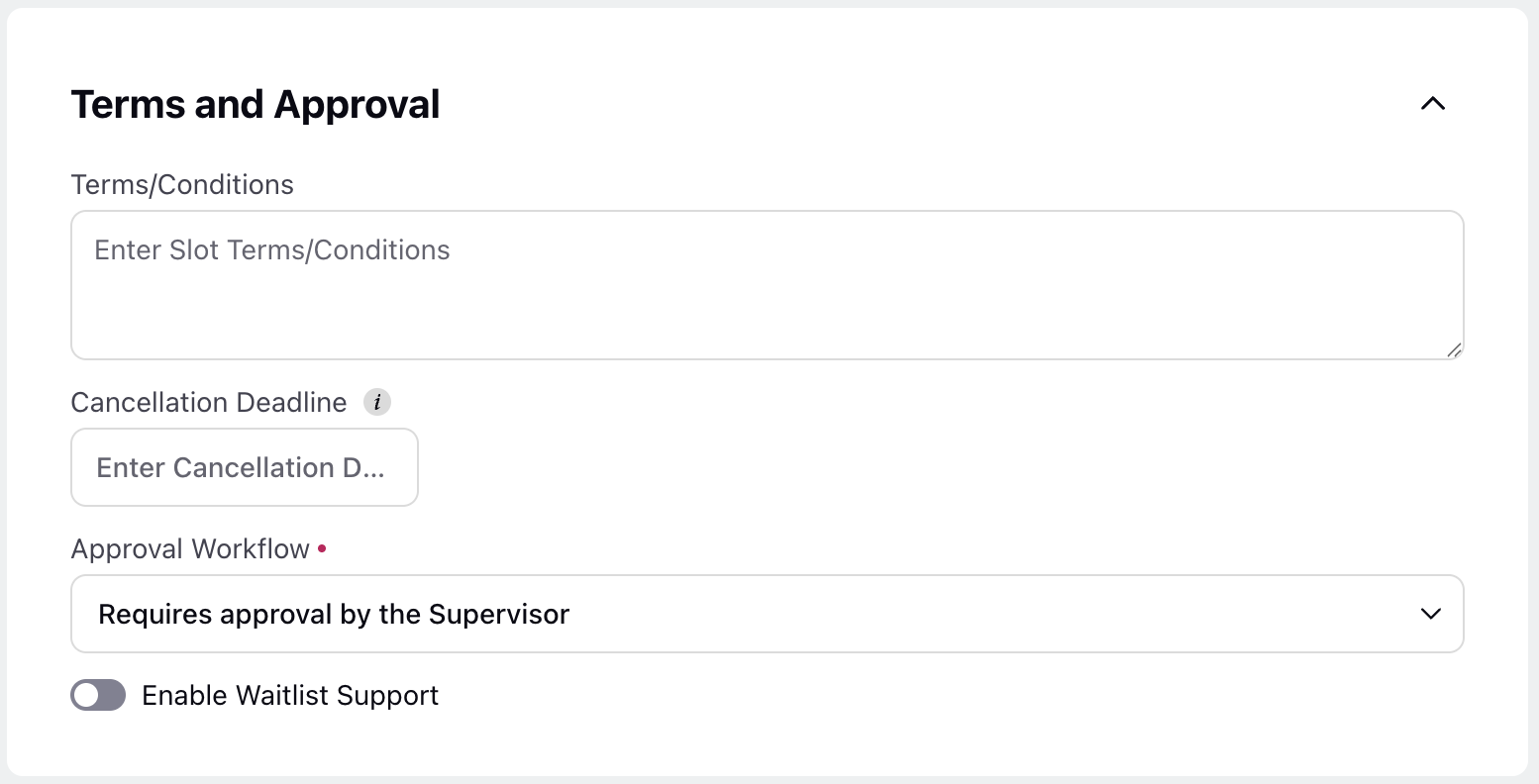Click the Terms/Conditions field label
This screenshot has width=1539, height=784.
click(x=182, y=185)
